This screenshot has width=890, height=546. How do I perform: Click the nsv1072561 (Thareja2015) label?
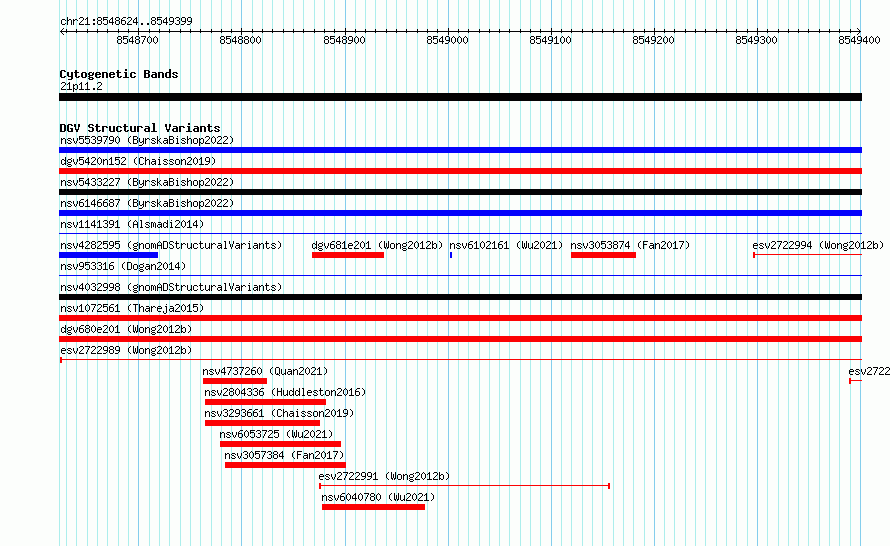[x=132, y=308]
